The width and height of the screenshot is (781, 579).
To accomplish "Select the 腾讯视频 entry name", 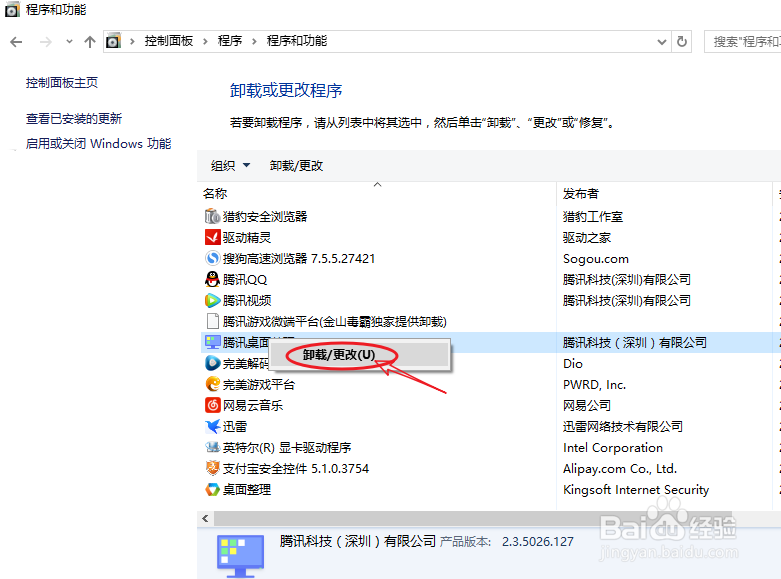I will (247, 300).
